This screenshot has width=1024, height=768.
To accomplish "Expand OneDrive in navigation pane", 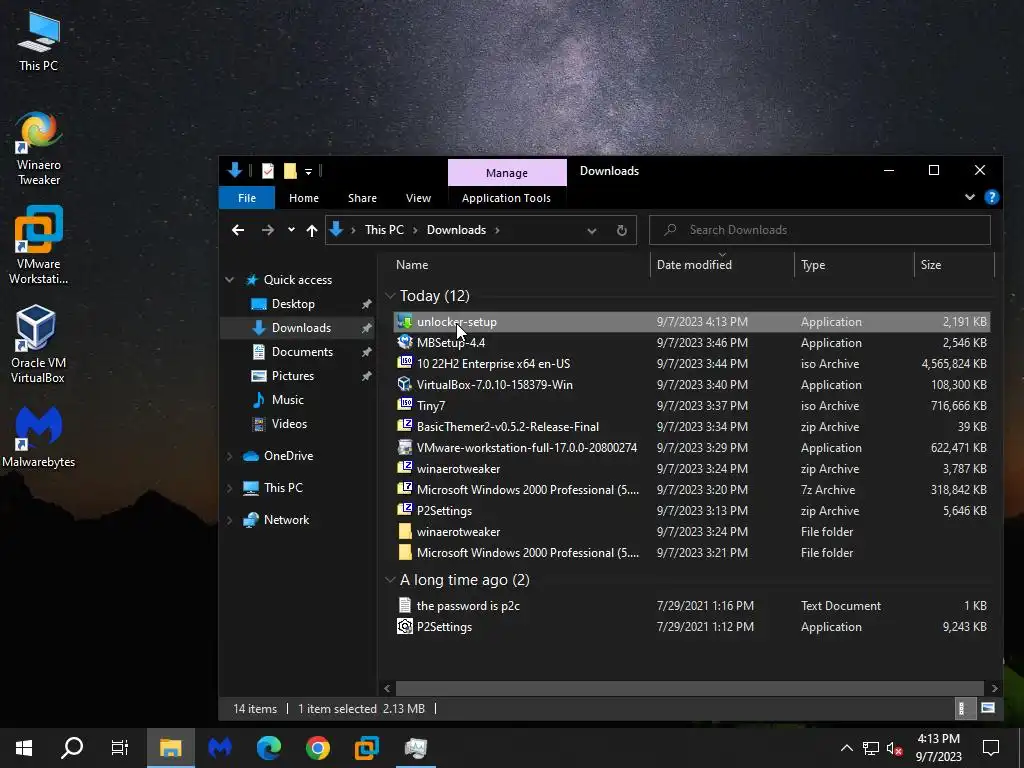I will (x=229, y=456).
